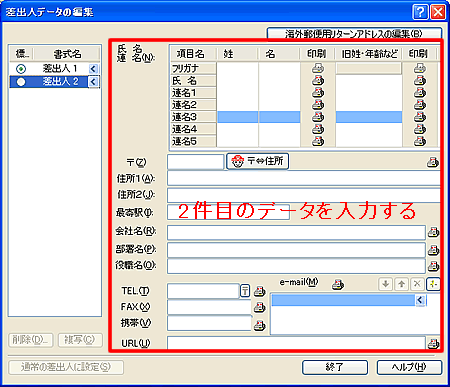Move the e-mail entry down with the arrow button

point(386,284)
